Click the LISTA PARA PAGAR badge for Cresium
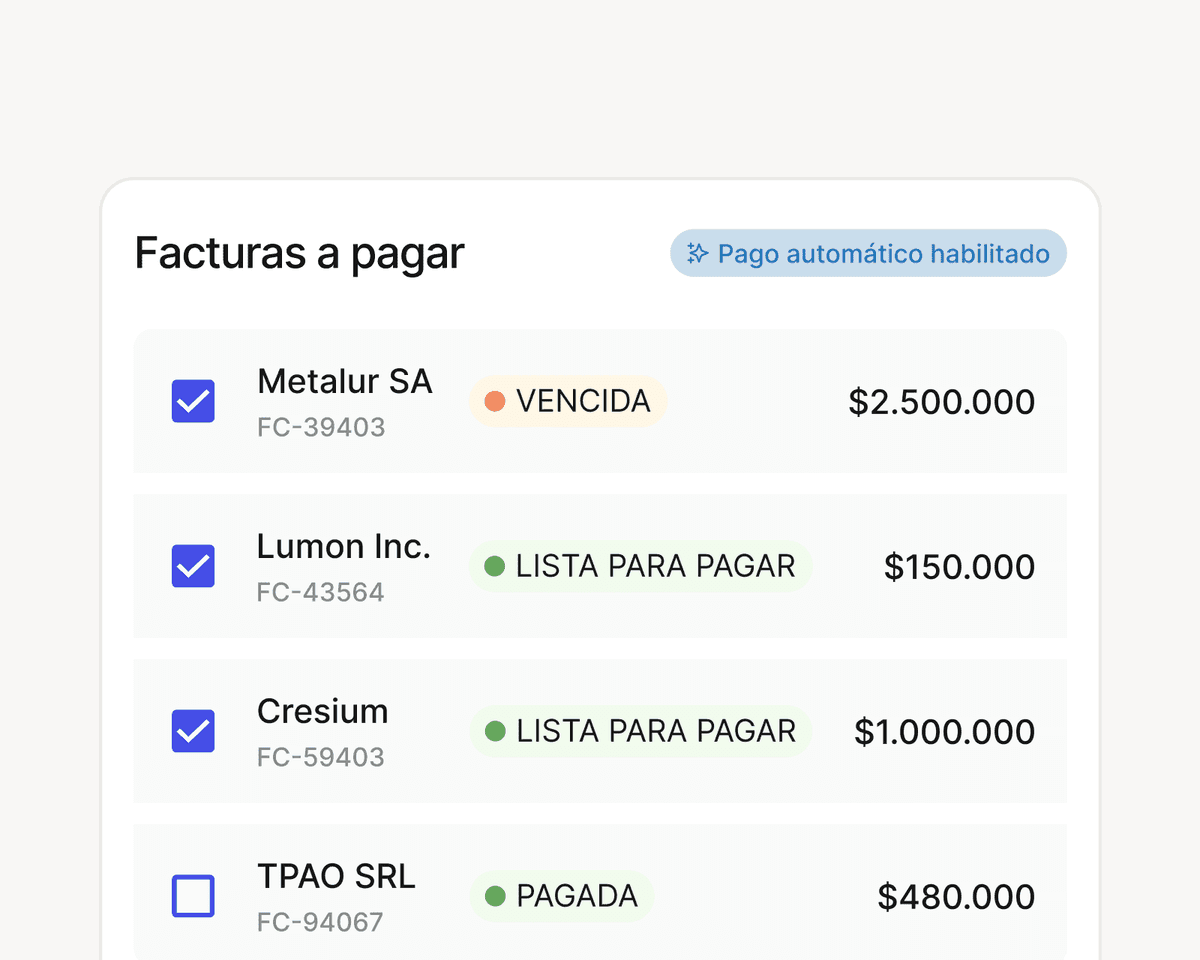The height and width of the screenshot is (960, 1200). tap(640, 731)
